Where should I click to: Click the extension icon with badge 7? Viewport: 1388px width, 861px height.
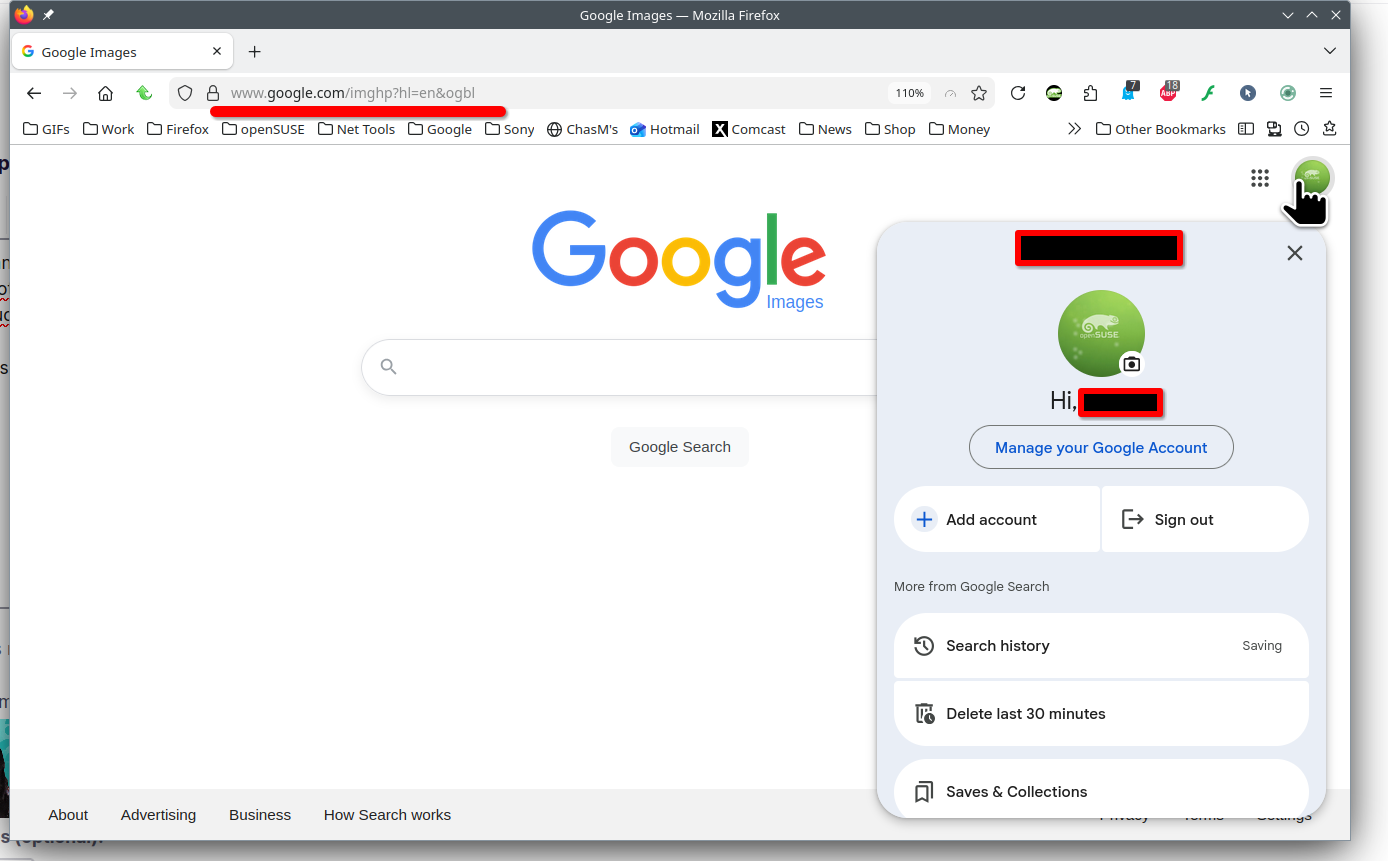(x=1129, y=92)
